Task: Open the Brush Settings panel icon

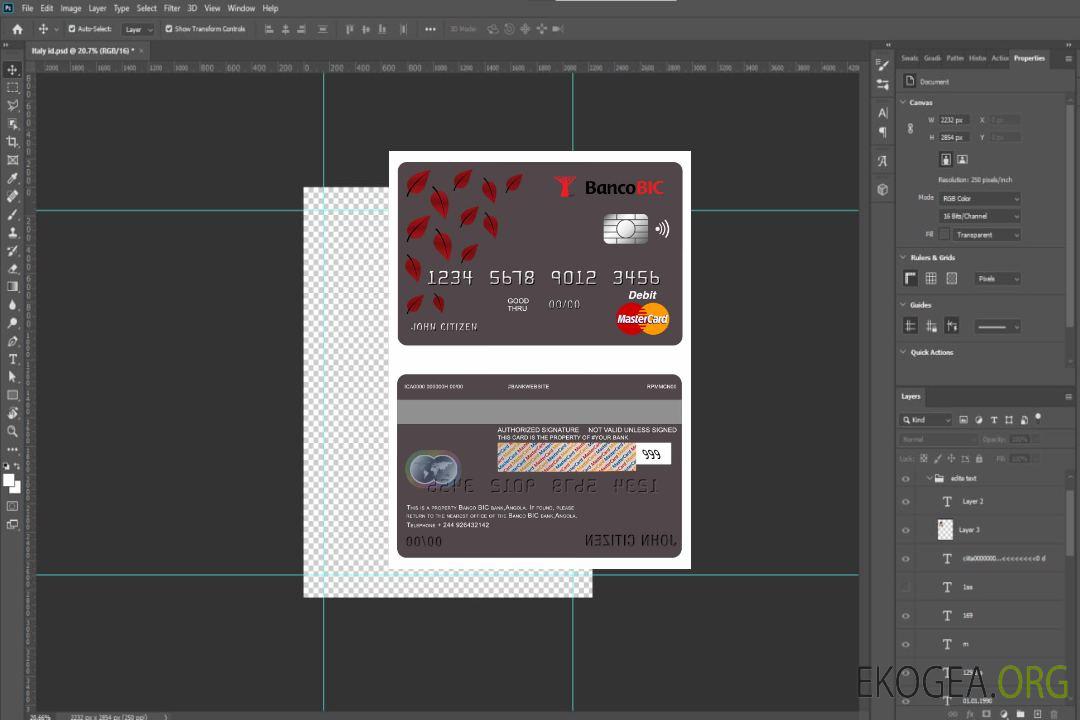Action: point(882,65)
